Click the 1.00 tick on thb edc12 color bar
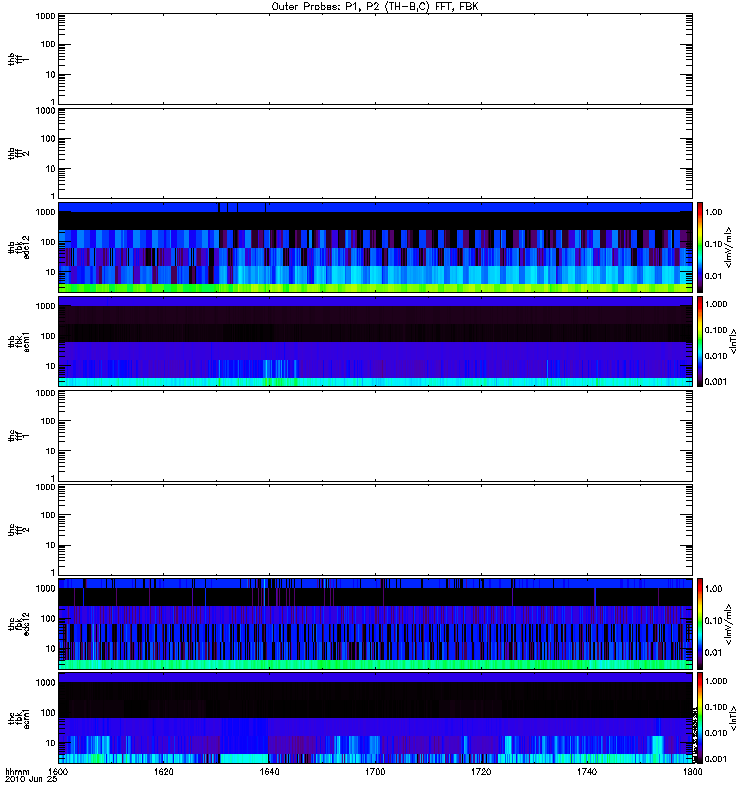 tap(714, 212)
